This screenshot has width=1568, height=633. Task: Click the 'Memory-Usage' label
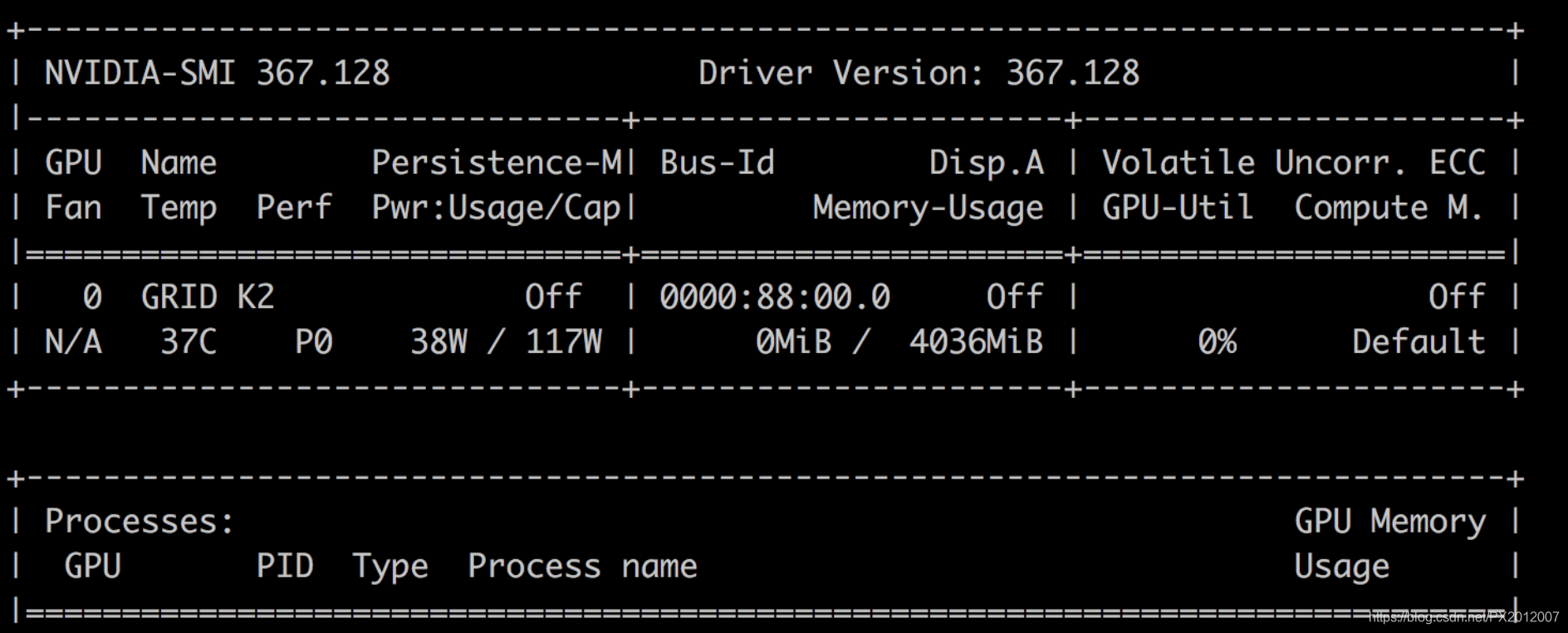(928, 209)
